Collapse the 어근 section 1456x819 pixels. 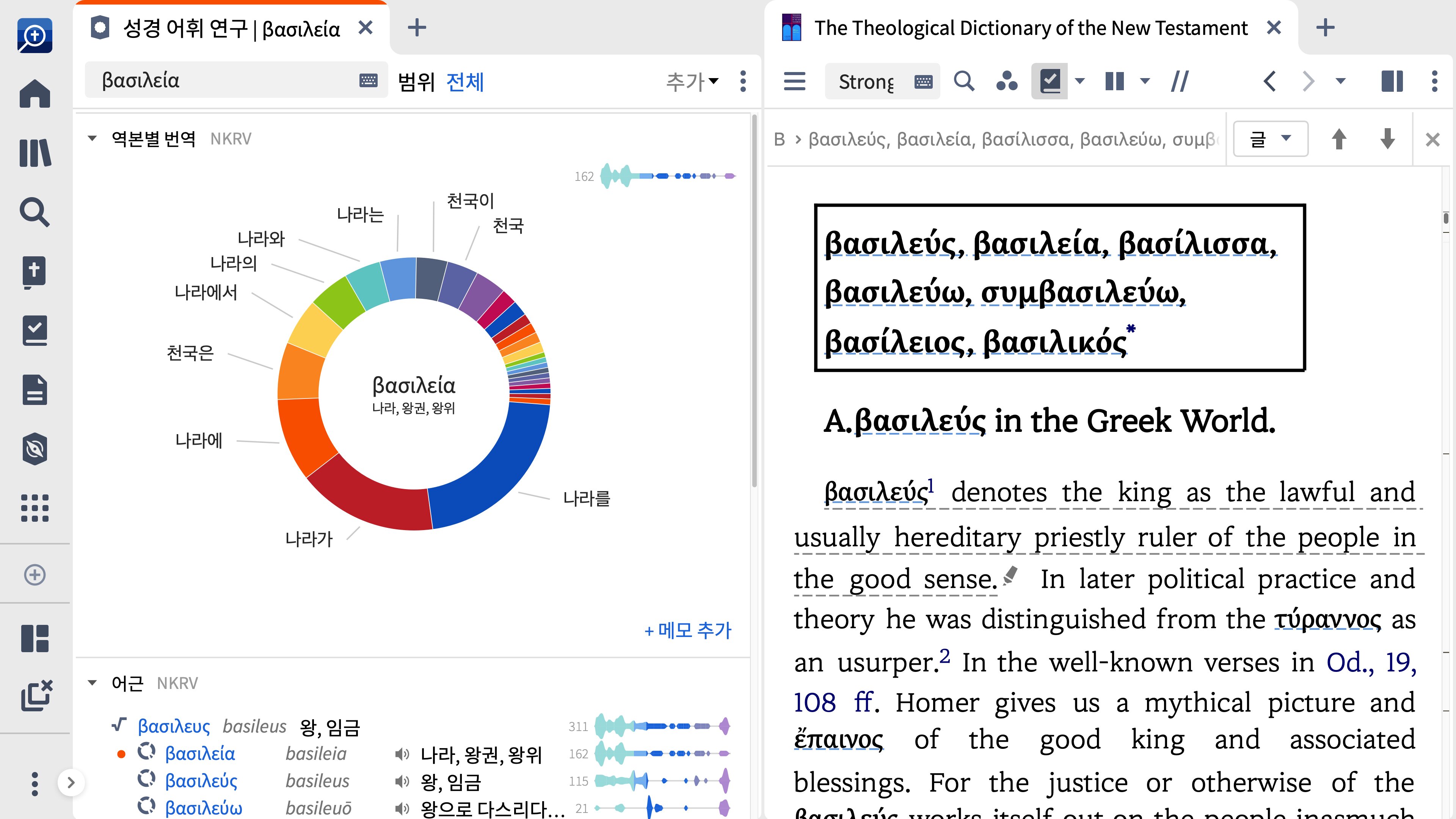coord(92,683)
